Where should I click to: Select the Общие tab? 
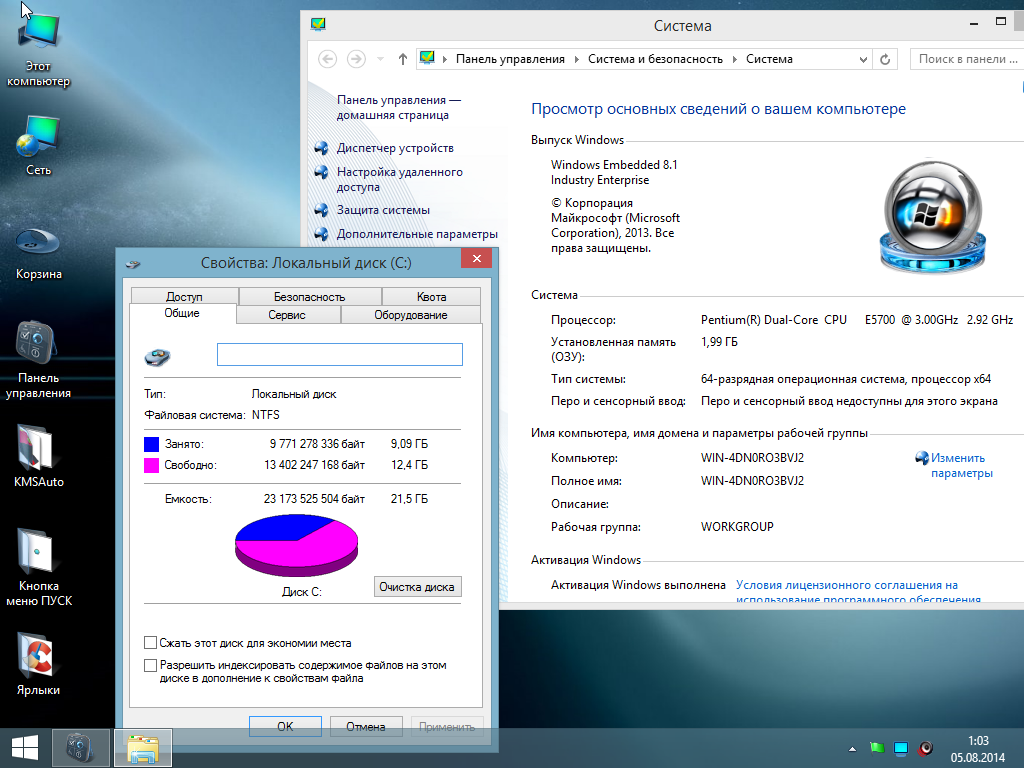182,313
